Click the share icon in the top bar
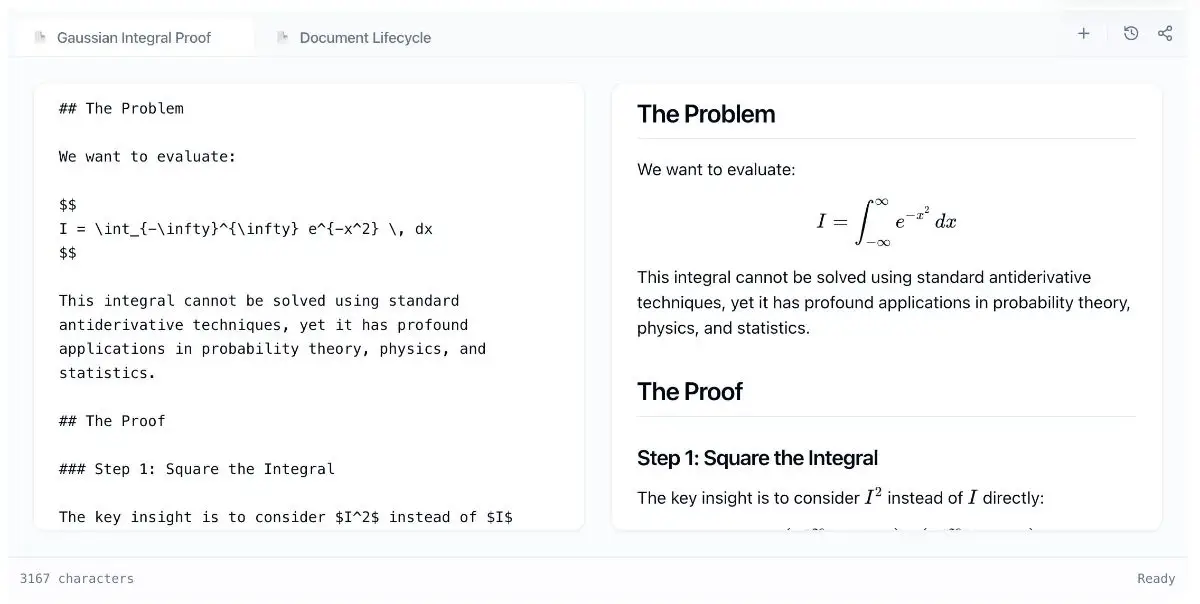 (x=1165, y=34)
